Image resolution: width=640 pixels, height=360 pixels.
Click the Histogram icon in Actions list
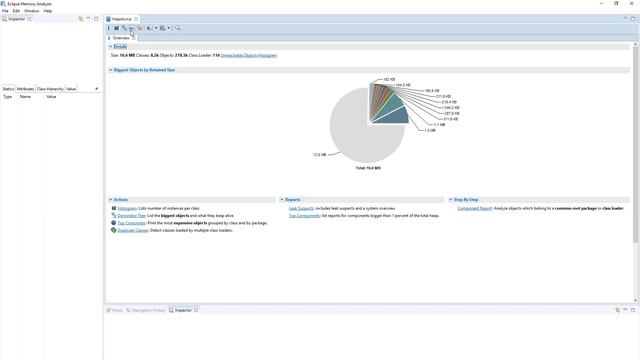(x=113, y=208)
